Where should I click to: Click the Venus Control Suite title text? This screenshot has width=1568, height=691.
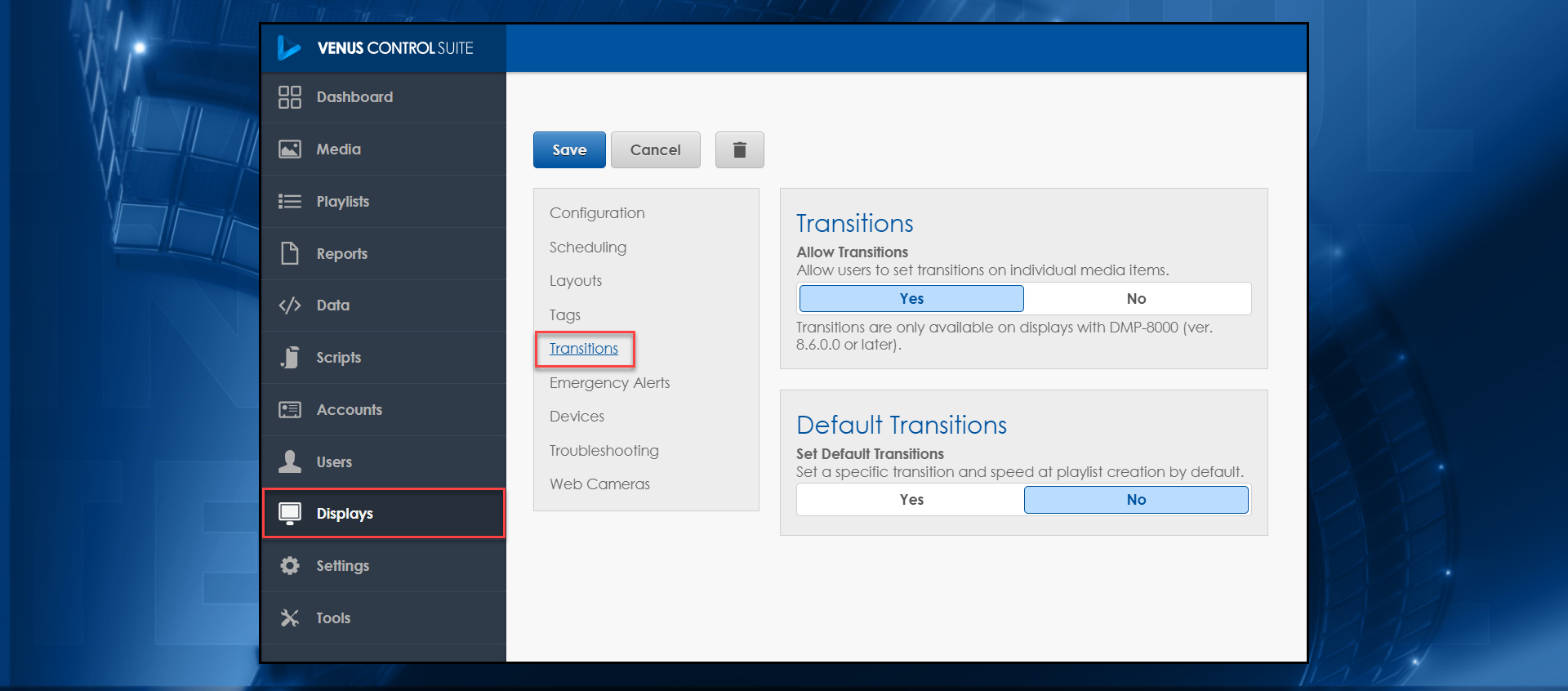tap(395, 48)
